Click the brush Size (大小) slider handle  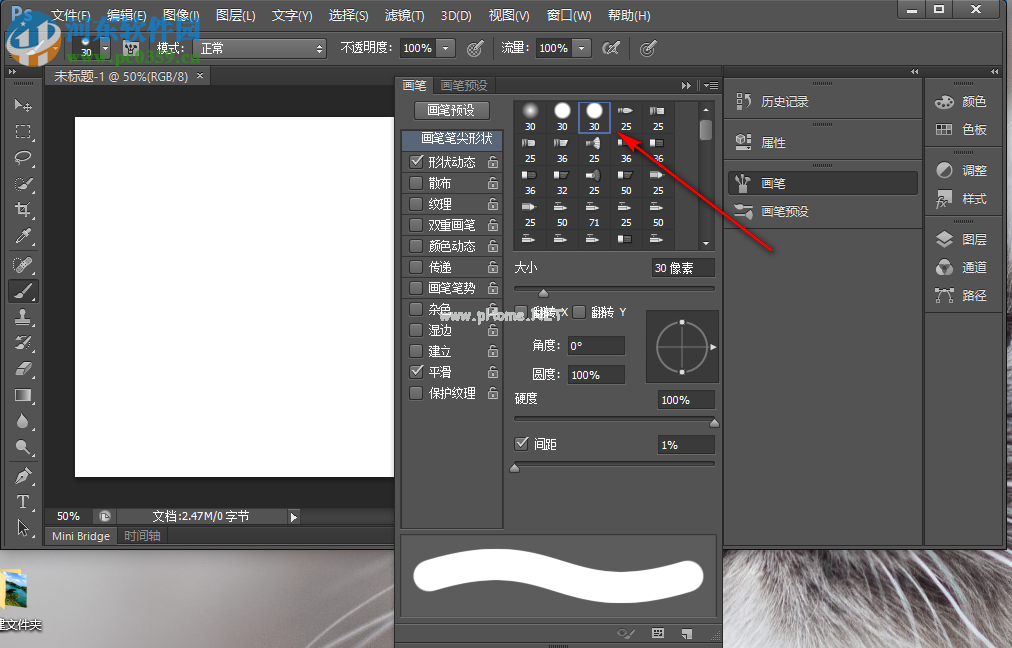tap(543, 293)
